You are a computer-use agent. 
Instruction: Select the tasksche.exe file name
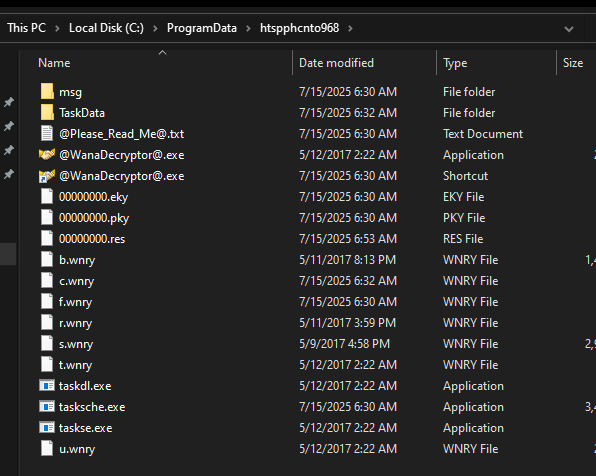click(x=92, y=407)
